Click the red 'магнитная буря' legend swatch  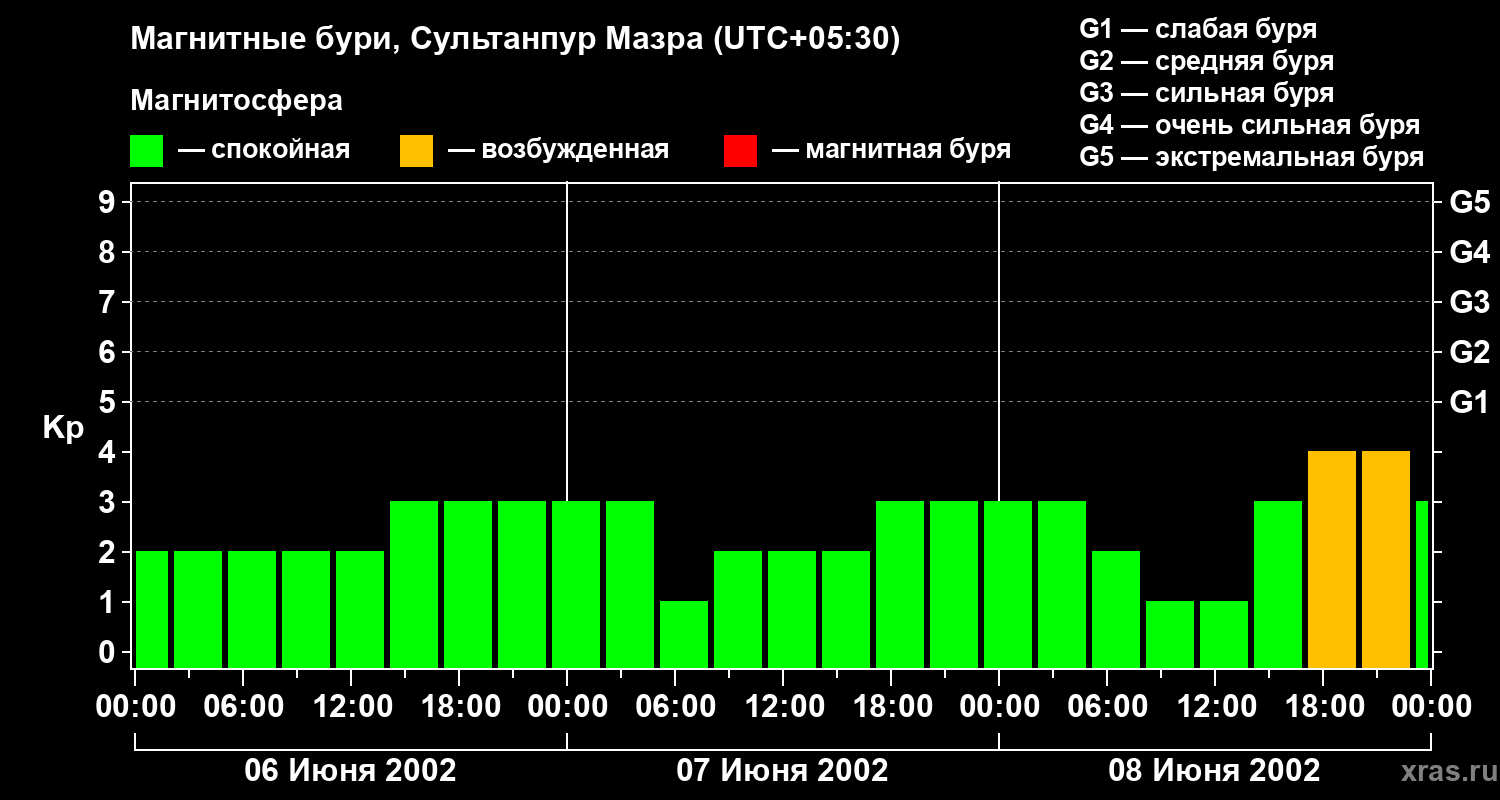point(741,151)
